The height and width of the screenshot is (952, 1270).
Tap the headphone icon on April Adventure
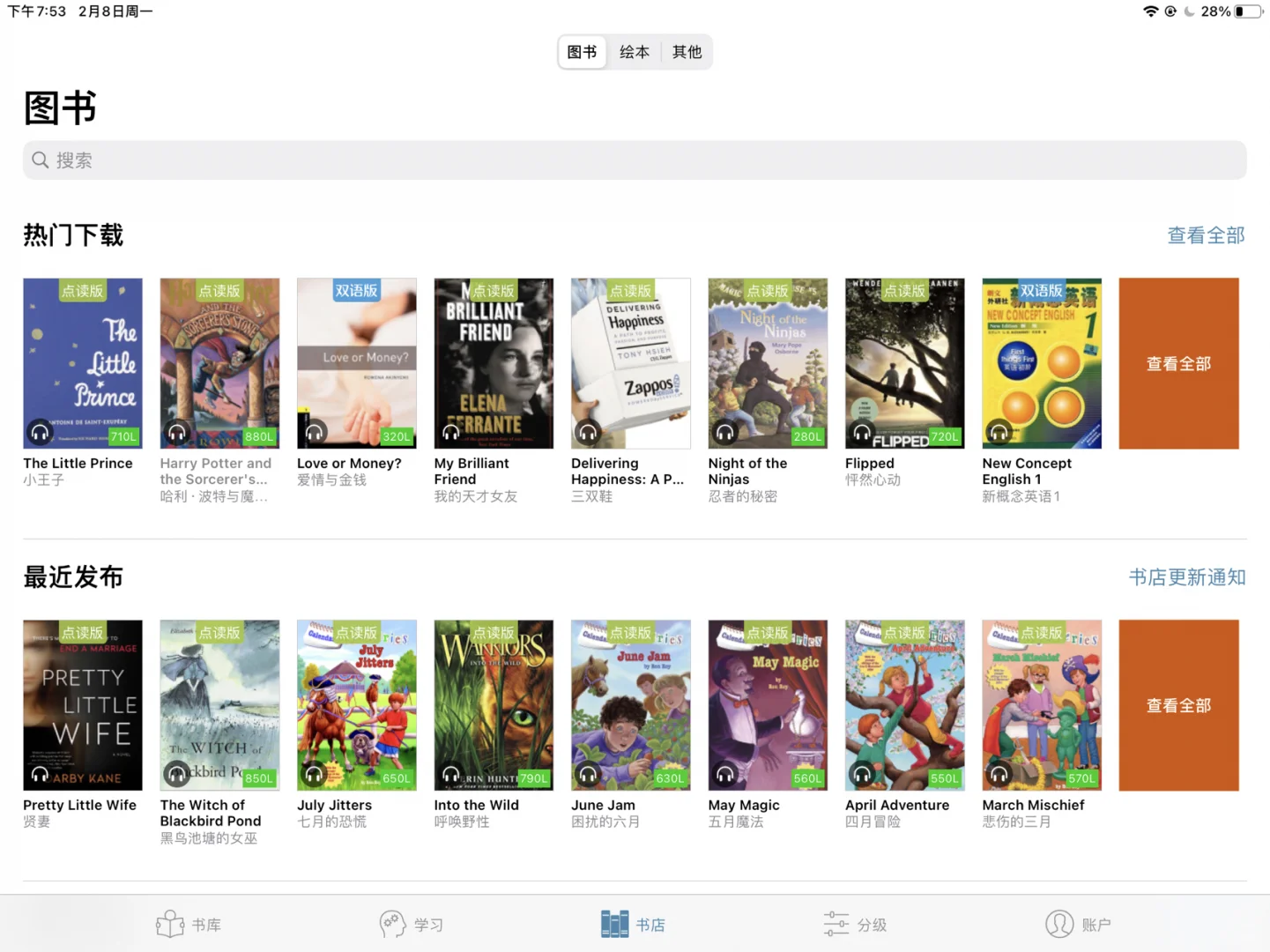pos(862,774)
